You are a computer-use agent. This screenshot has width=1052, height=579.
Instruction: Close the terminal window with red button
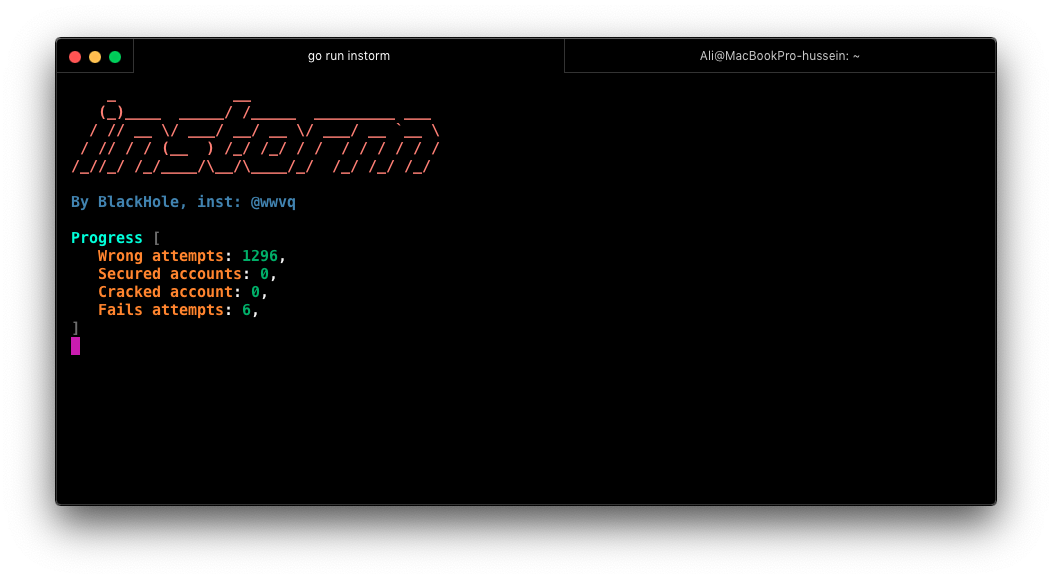75,57
